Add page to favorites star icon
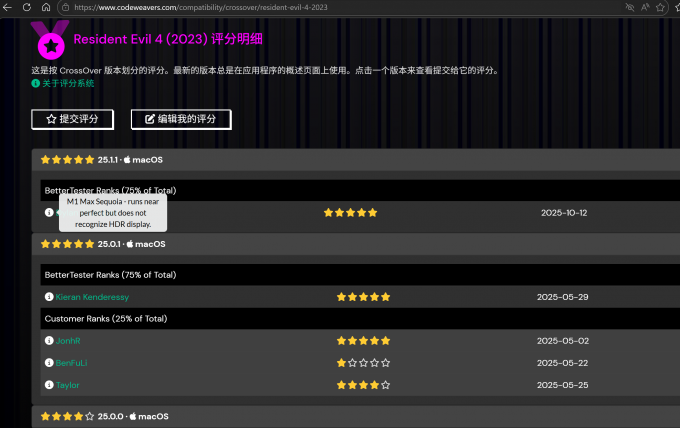 tap(660, 7)
